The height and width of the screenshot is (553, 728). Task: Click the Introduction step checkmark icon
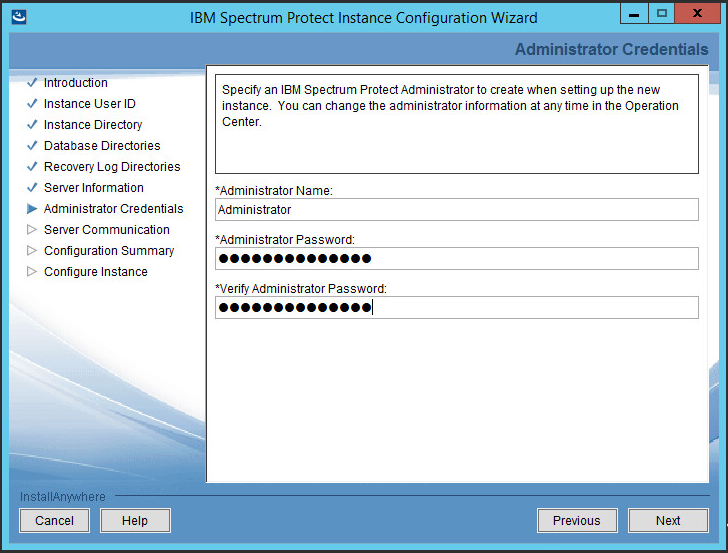(x=32, y=83)
